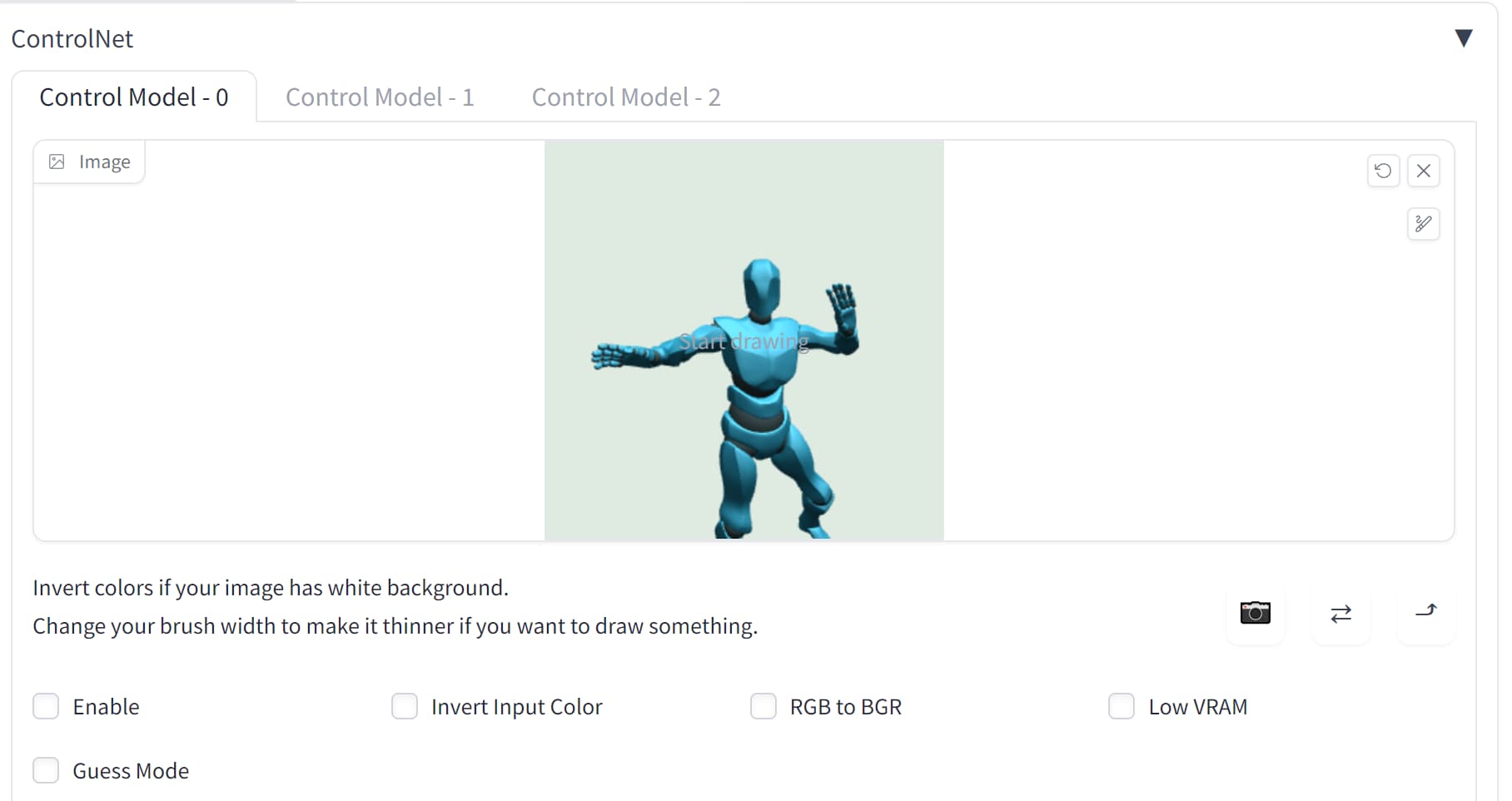Click the curved up-right arrow icon
Screen dimensions: 1512x801
point(1426,612)
